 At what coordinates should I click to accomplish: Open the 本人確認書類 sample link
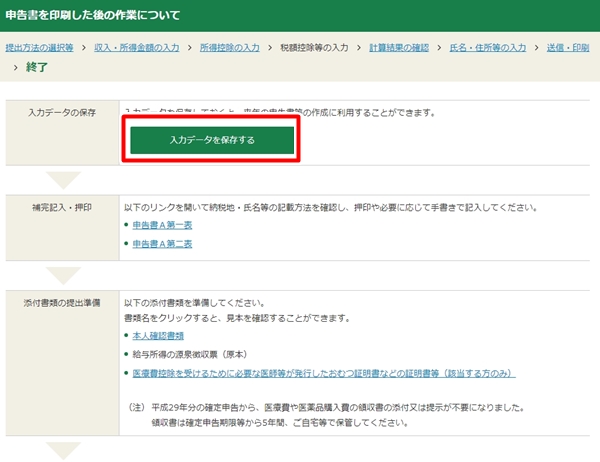(158, 336)
